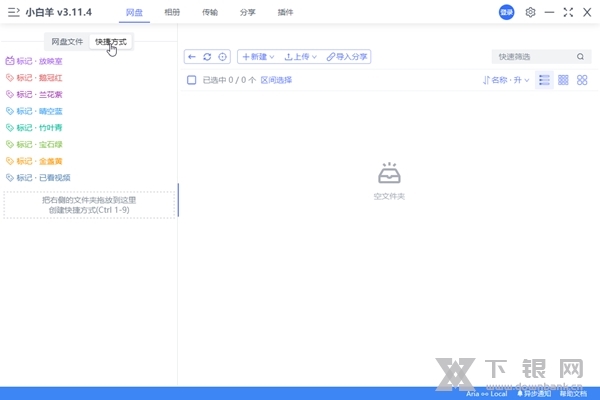The image size is (600, 400).
Task: Select the 网盘文件 sidebar tab
Action: [67, 42]
